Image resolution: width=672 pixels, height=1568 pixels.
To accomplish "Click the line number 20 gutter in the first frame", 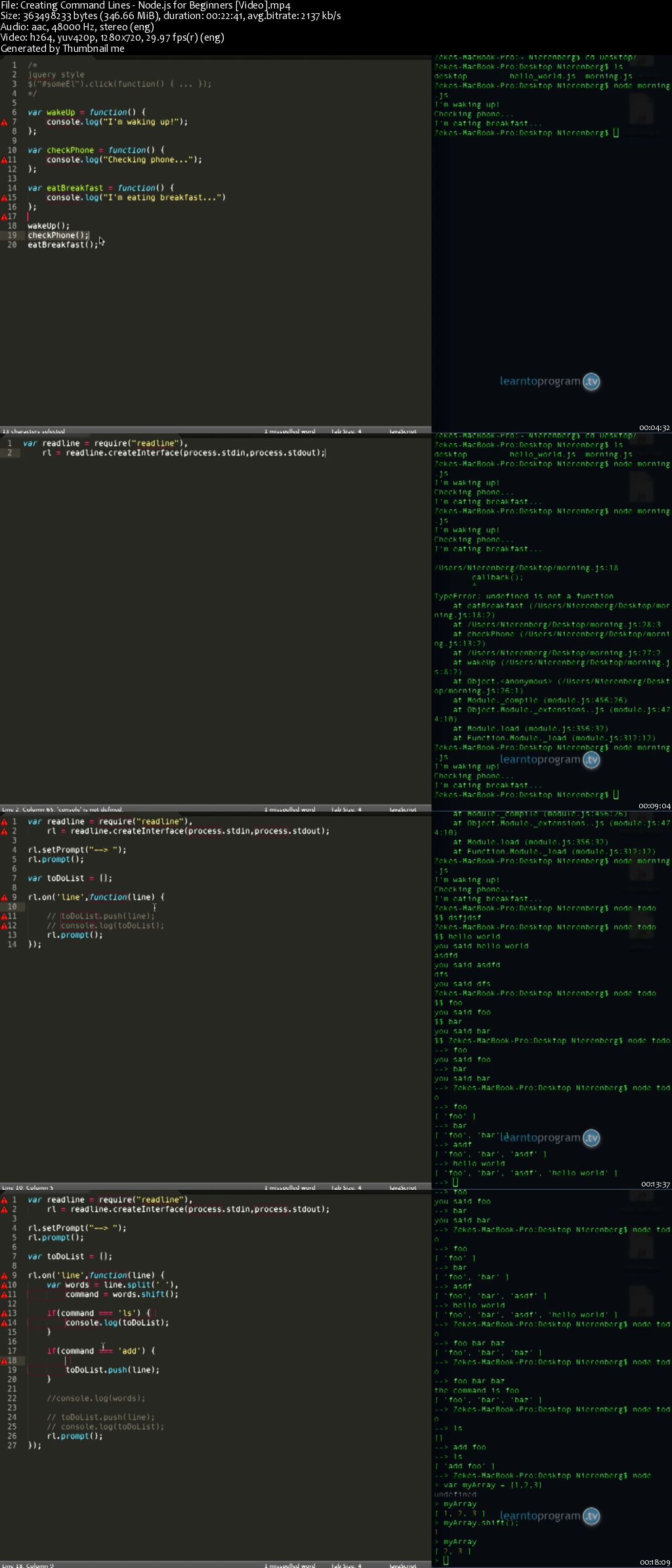I will (12, 245).
